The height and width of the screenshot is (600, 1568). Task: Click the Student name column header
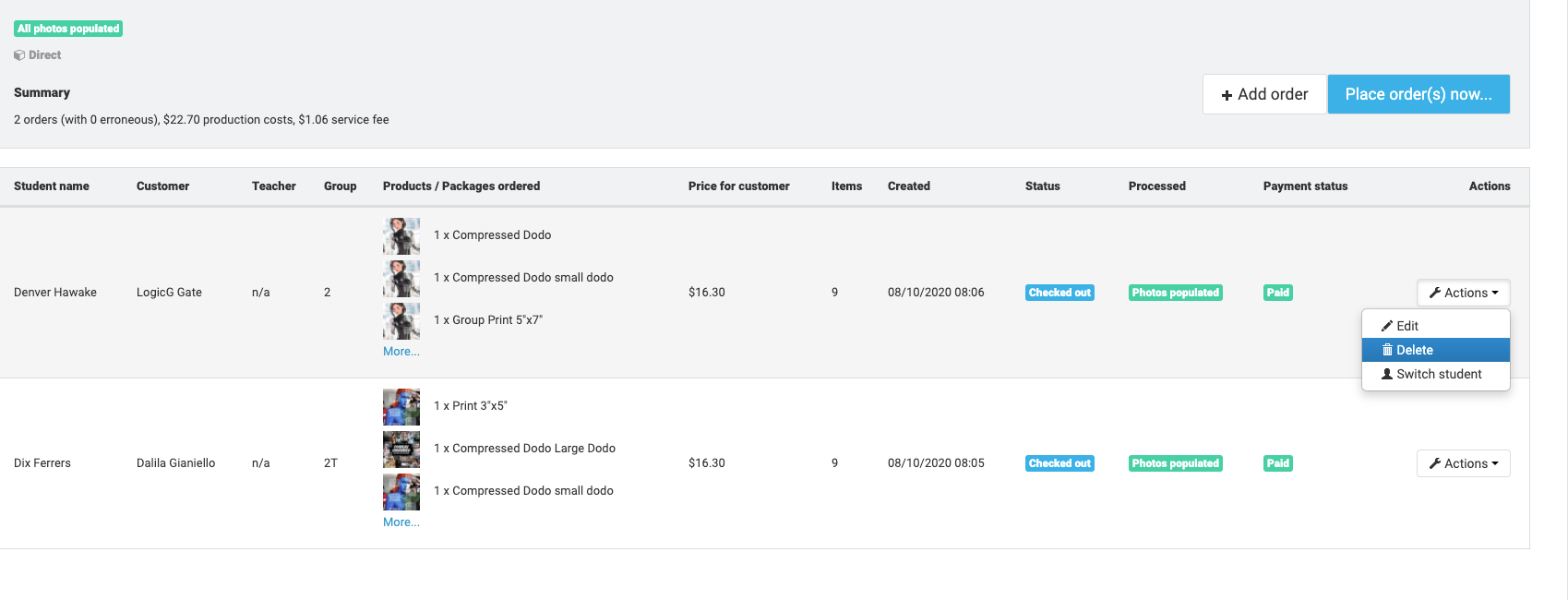pyautogui.click(x=52, y=186)
